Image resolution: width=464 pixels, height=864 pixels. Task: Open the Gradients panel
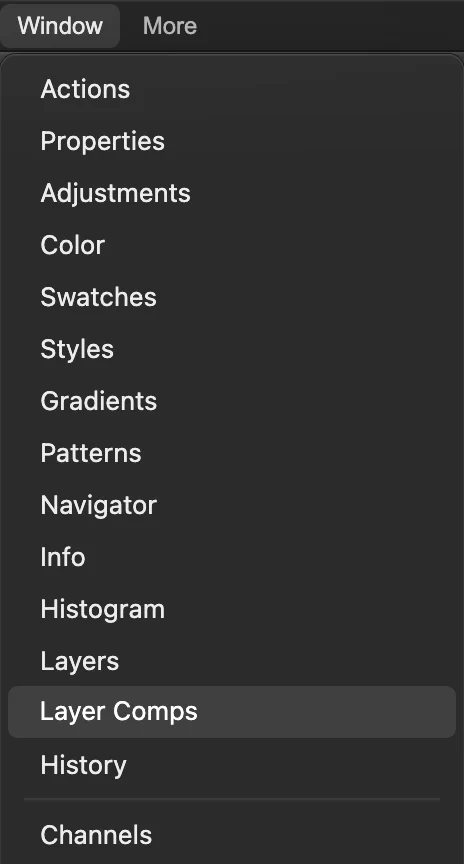click(232, 401)
